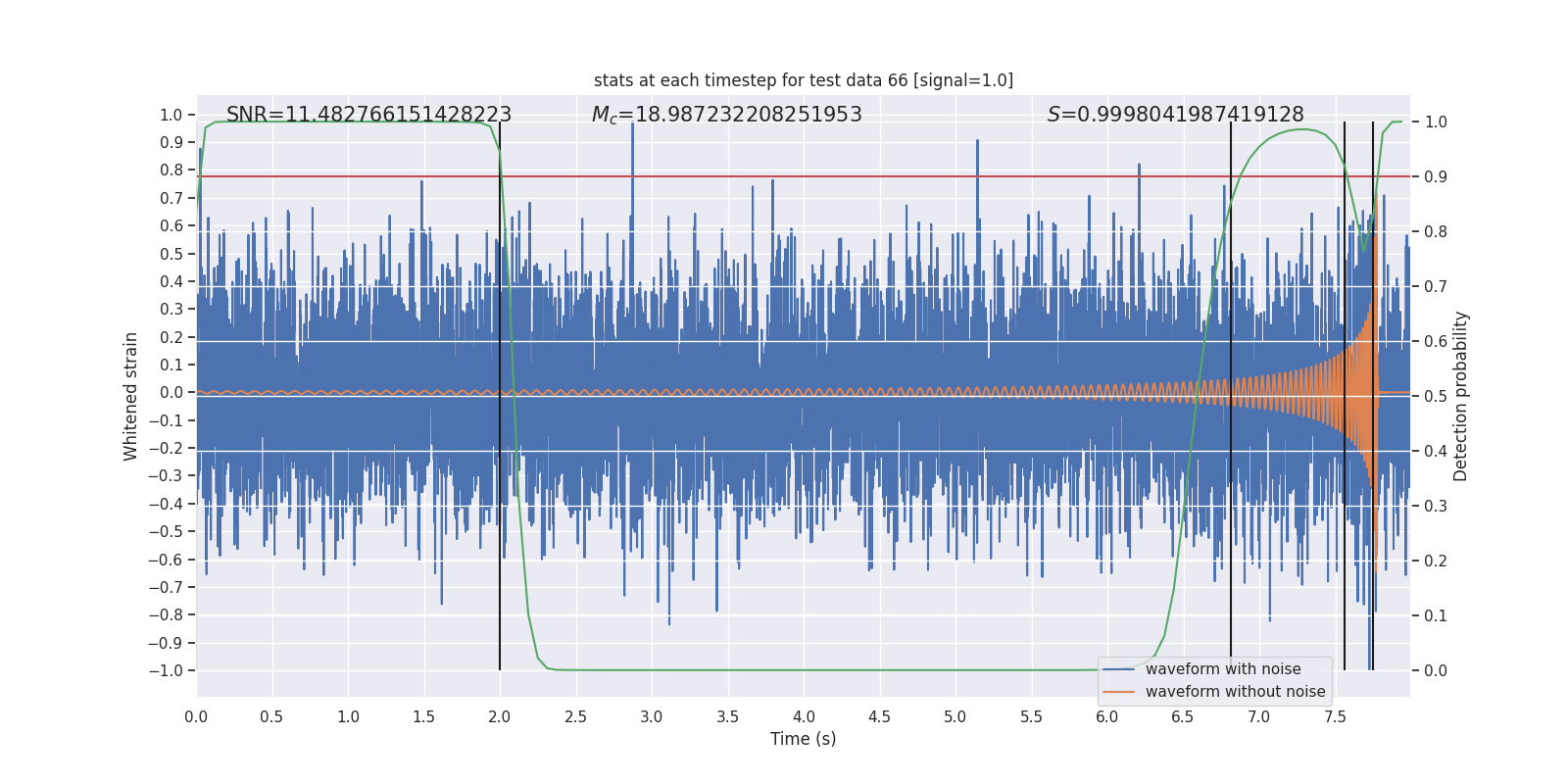Viewport: 1568px width, 784px height.
Task: Click the 0.9 tick on the probability axis
Action: 1436,176
